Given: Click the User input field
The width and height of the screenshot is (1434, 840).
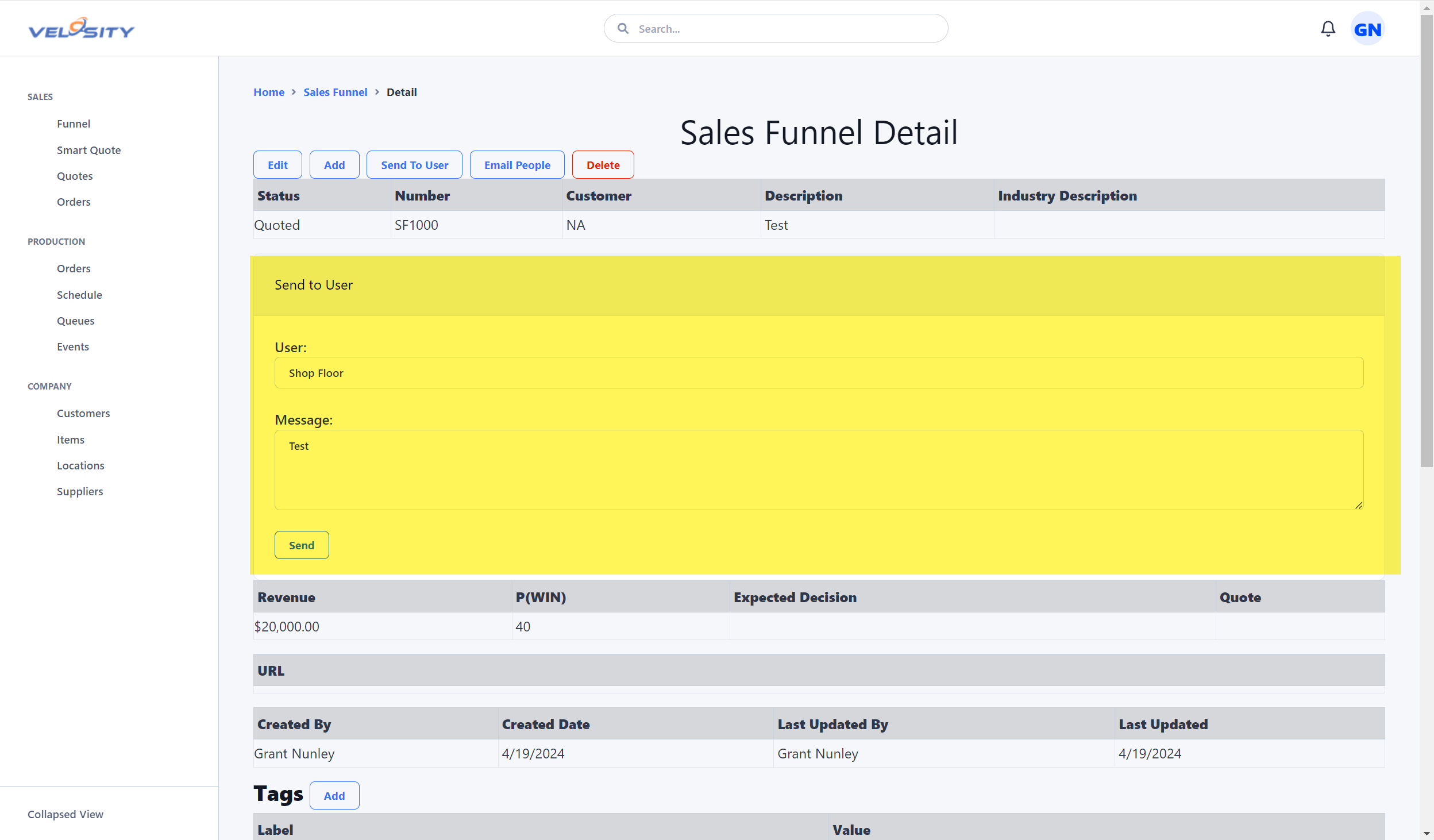Looking at the screenshot, I should (x=819, y=372).
